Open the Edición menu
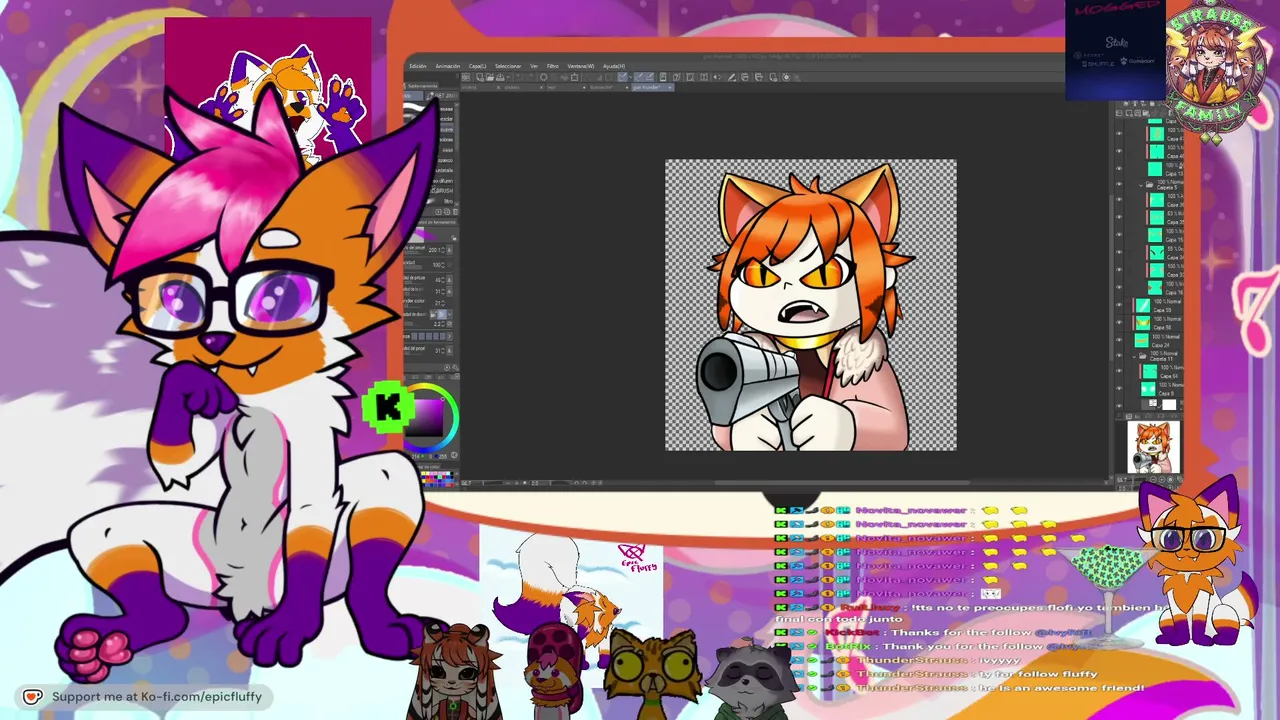Image resolution: width=1280 pixels, height=720 pixels. click(x=418, y=66)
